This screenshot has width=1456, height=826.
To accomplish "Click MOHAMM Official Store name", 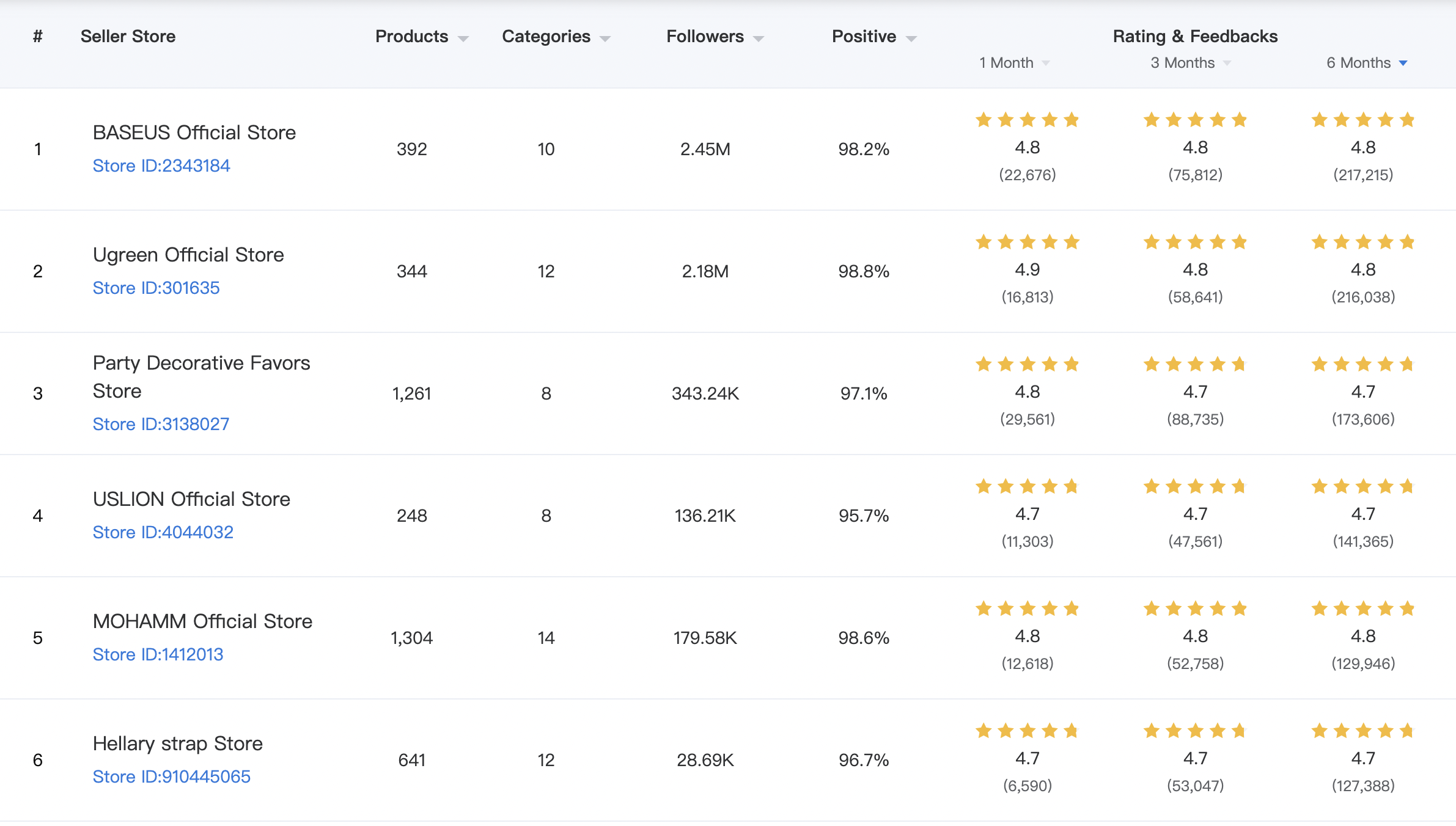I will tap(202, 621).
